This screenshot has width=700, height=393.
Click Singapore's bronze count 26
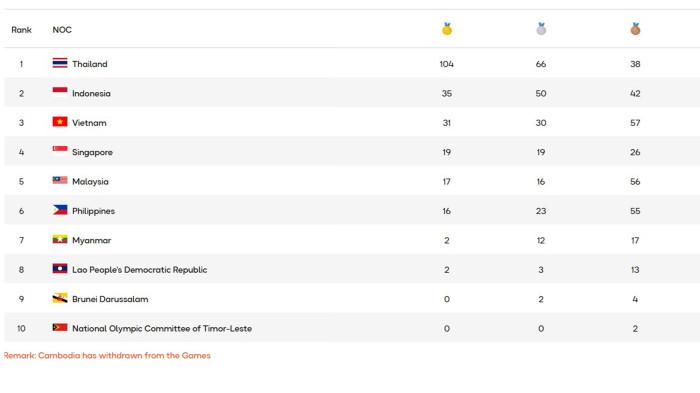click(x=635, y=152)
